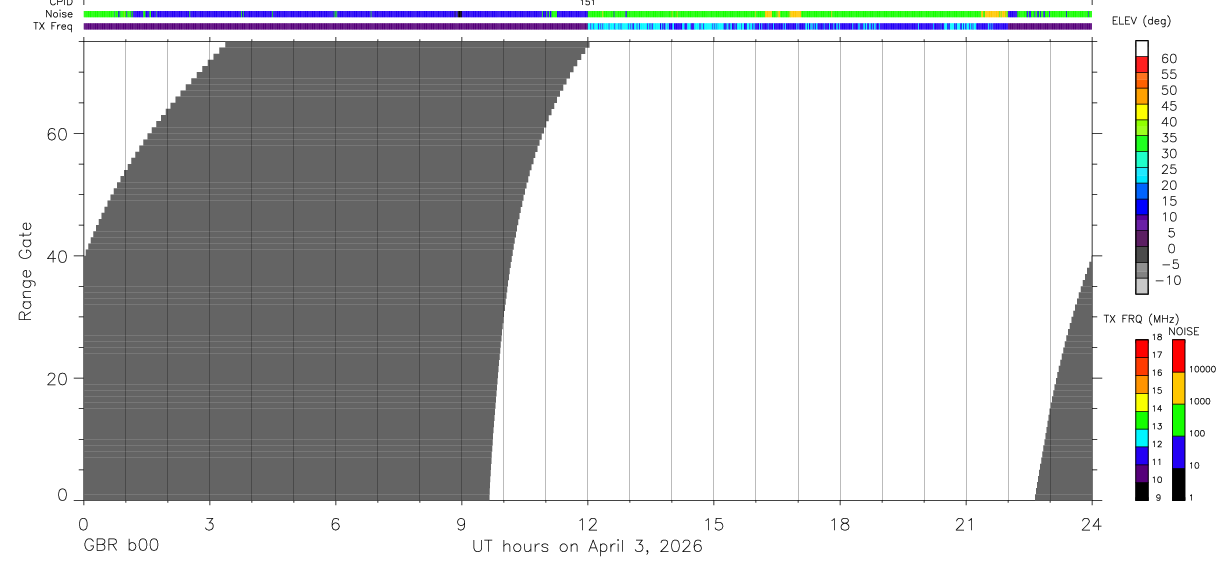Click the yellow swatch in the ELEV color bar
Viewport: 1228px width, 567px height.
[1141, 113]
